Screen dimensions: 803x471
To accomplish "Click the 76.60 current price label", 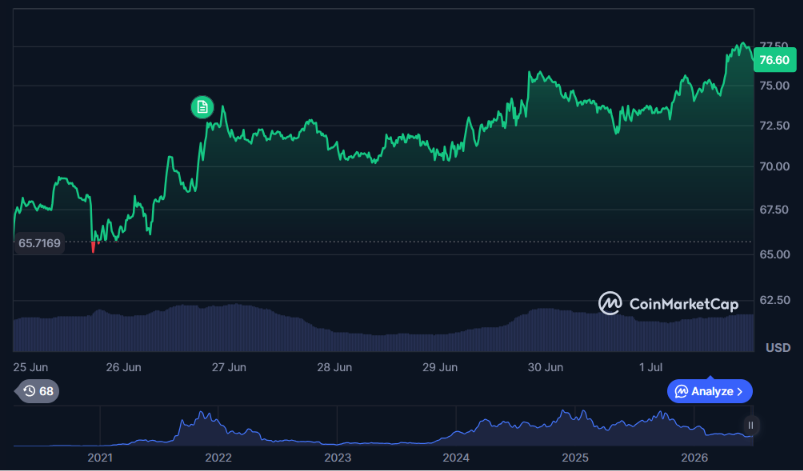I will (x=774, y=60).
